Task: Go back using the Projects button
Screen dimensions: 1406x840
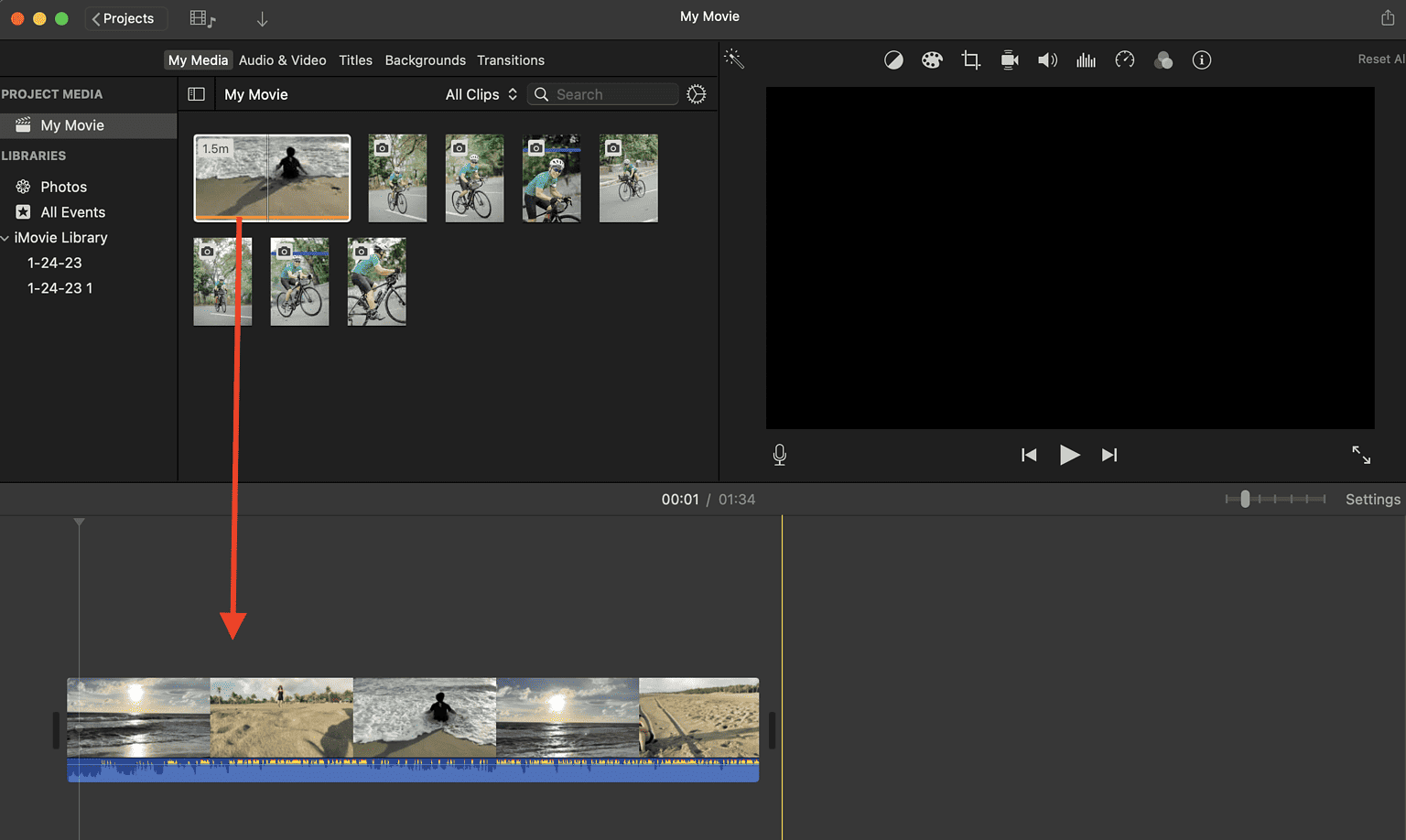Action: coord(125,17)
